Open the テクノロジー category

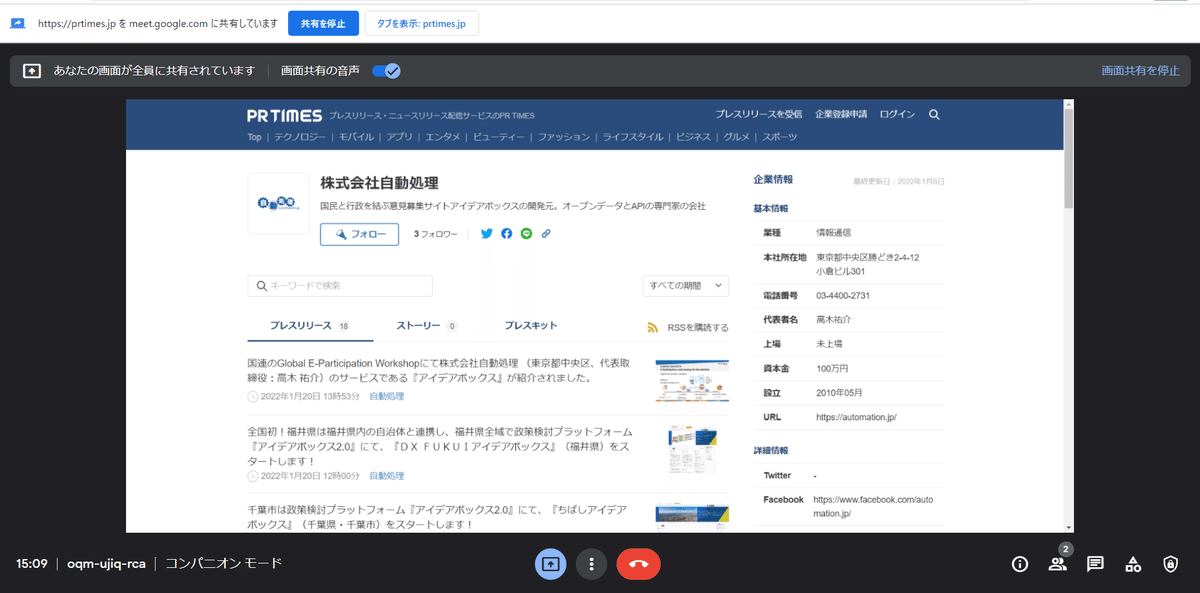(300, 137)
